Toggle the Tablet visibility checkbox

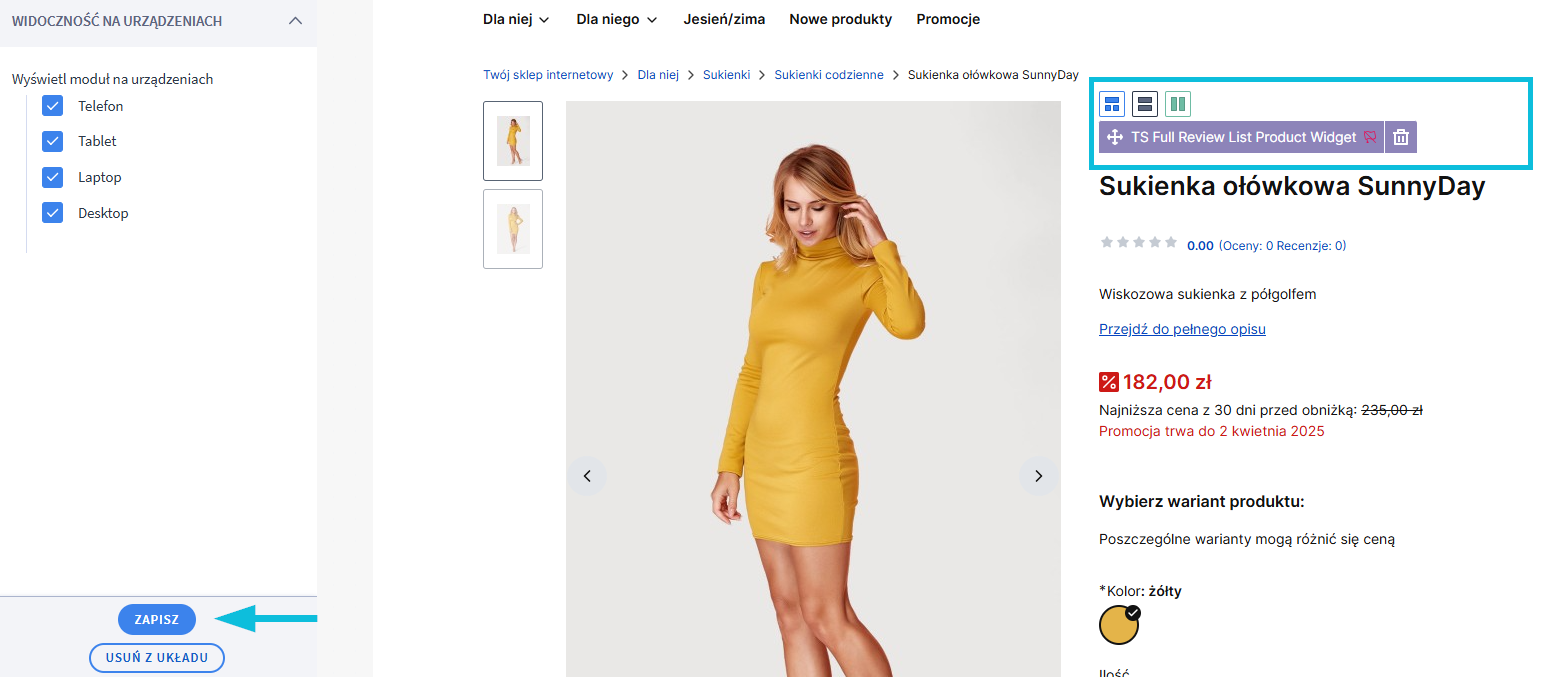[53, 141]
